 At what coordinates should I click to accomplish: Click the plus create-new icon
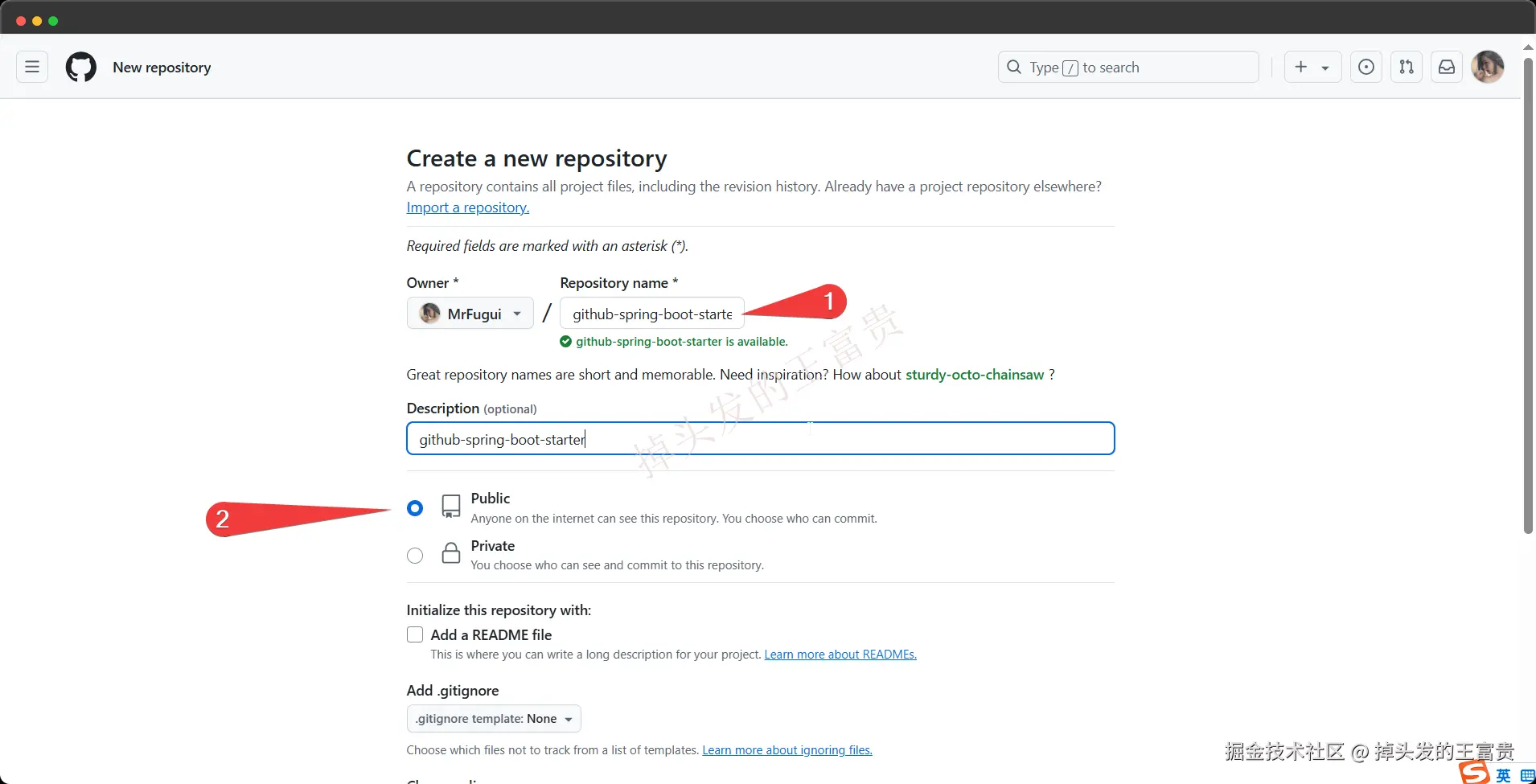(1301, 68)
